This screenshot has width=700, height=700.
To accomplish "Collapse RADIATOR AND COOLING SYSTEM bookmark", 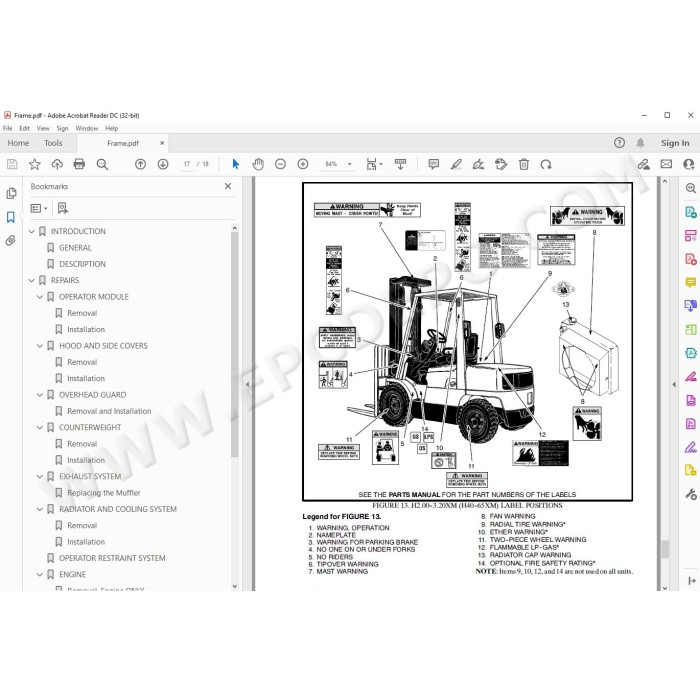I will click(x=40, y=509).
